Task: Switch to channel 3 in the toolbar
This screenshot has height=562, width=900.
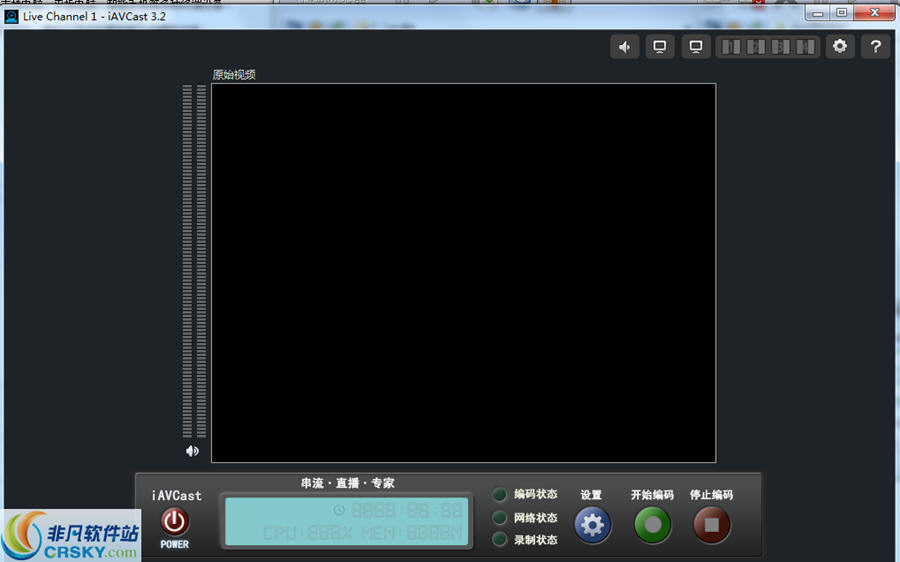Action: tap(781, 46)
